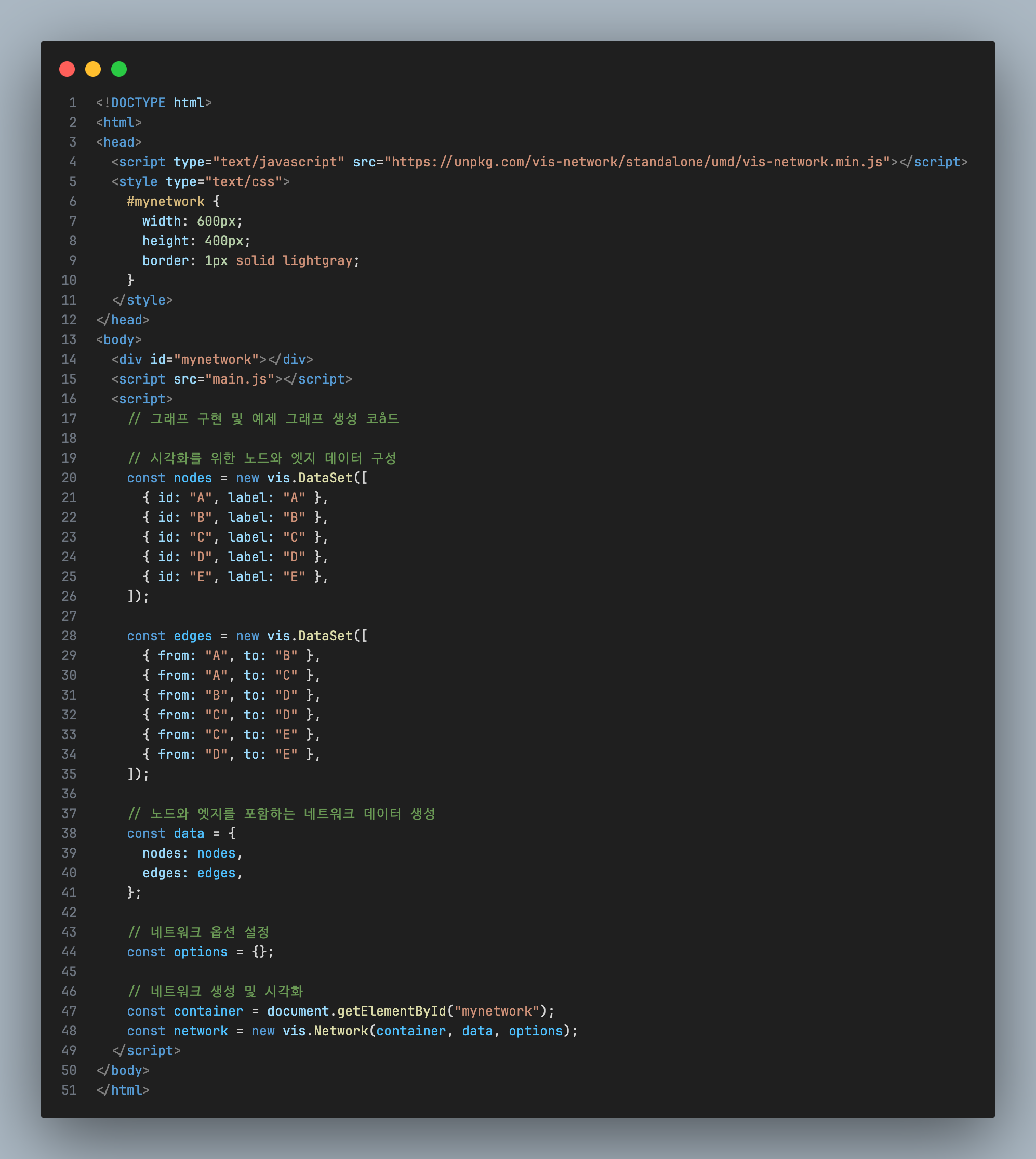Click the green maximize dot
The height and width of the screenshot is (1159, 1036).
pos(119,69)
